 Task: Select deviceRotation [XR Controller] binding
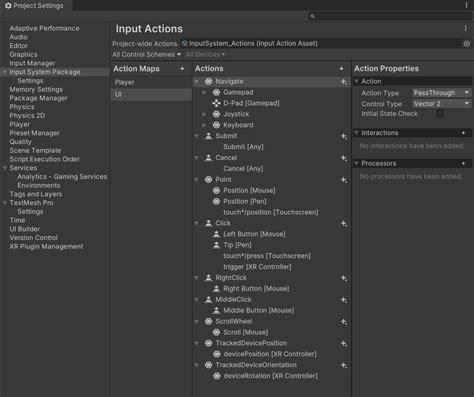coord(270,376)
